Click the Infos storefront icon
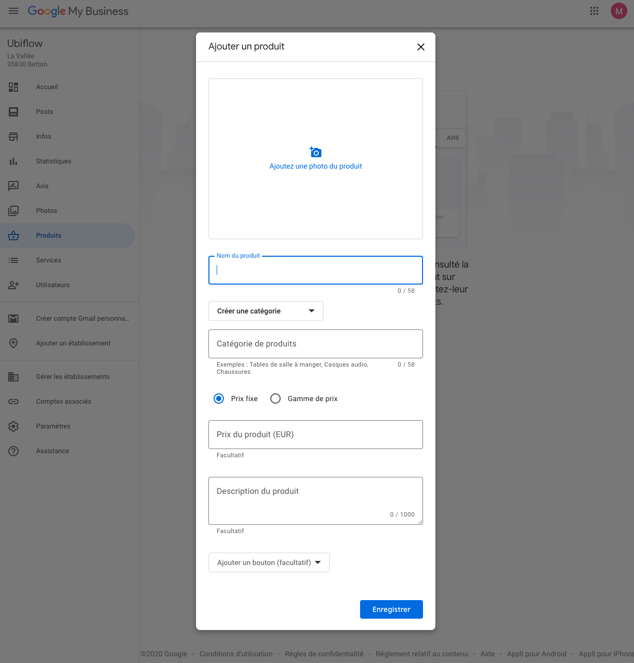This screenshot has height=663, width=634. [x=14, y=137]
